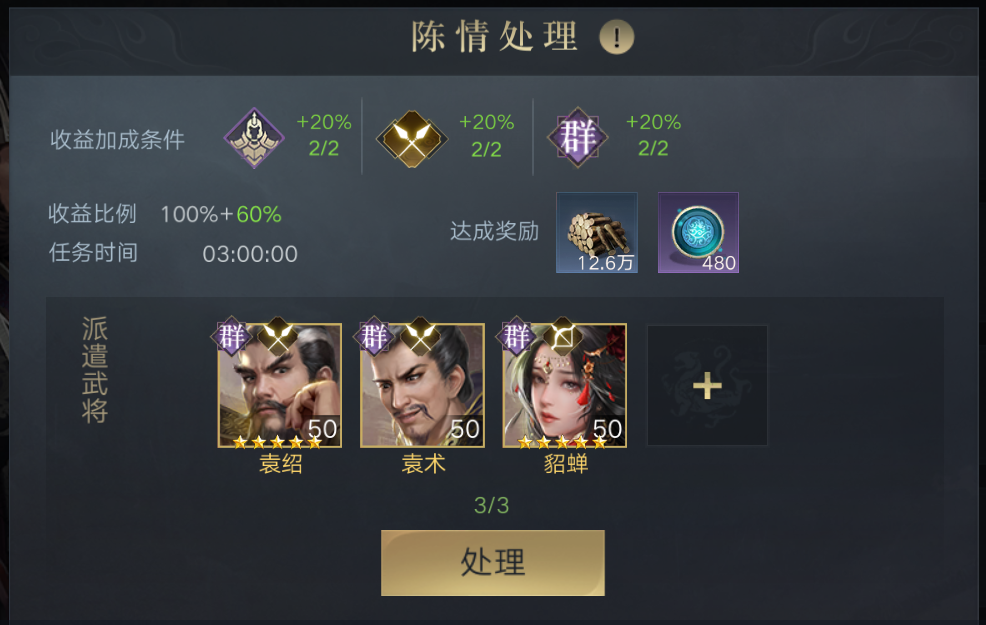Select the armored general bonus condition icon
Image resolution: width=986 pixels, height=625 pixels.
click(254, 138)
